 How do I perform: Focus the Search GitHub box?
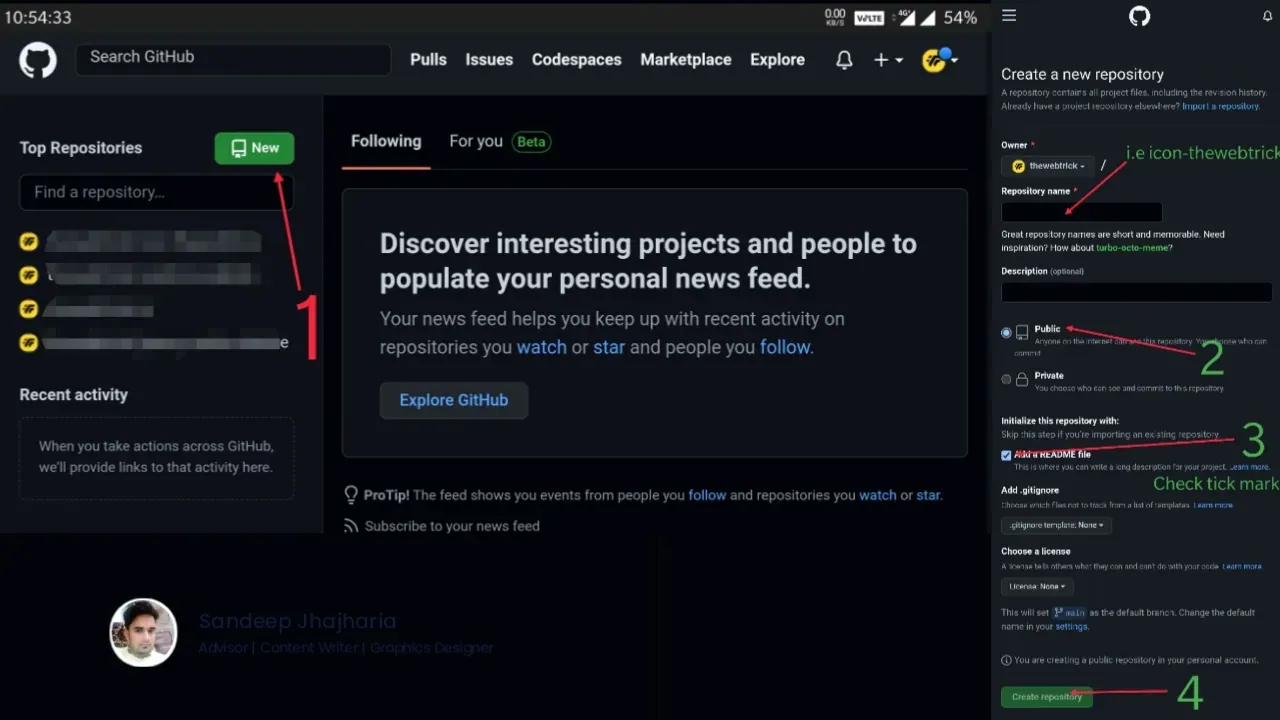pyautogui.click(x=233, y=59)
